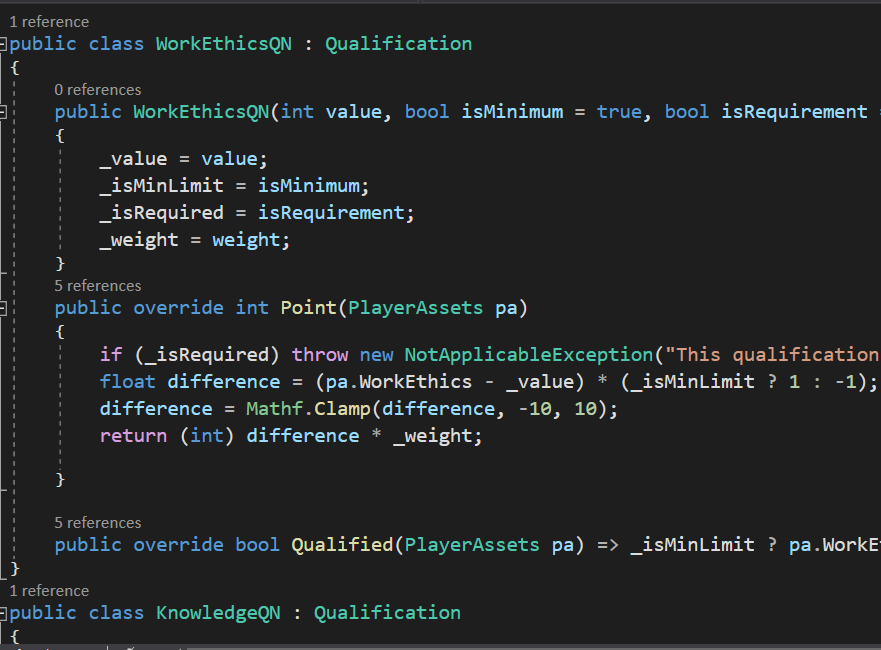Click _isMinLimit in the constructor assignment
This screenshot has width=881, height=650.
point(161,186)
